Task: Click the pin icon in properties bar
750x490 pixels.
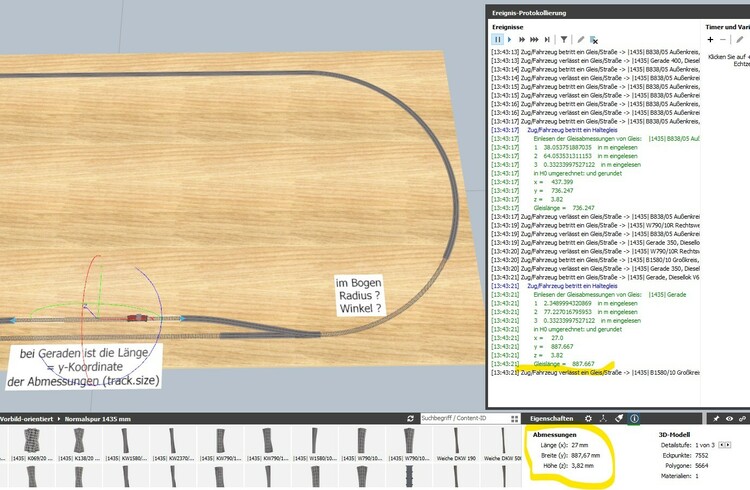Action: pyautogui.click(x=716, y=419)
